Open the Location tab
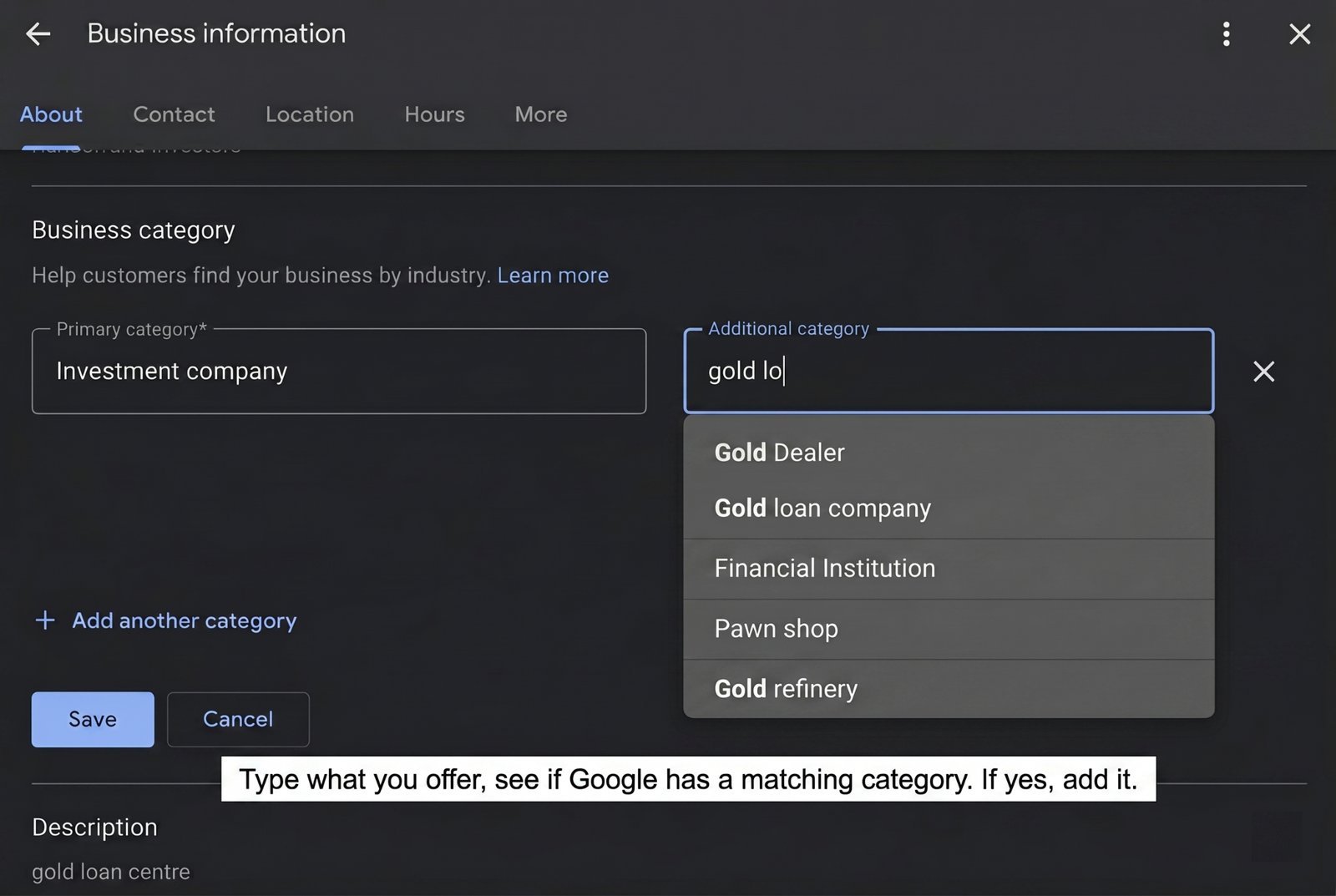 310,114
